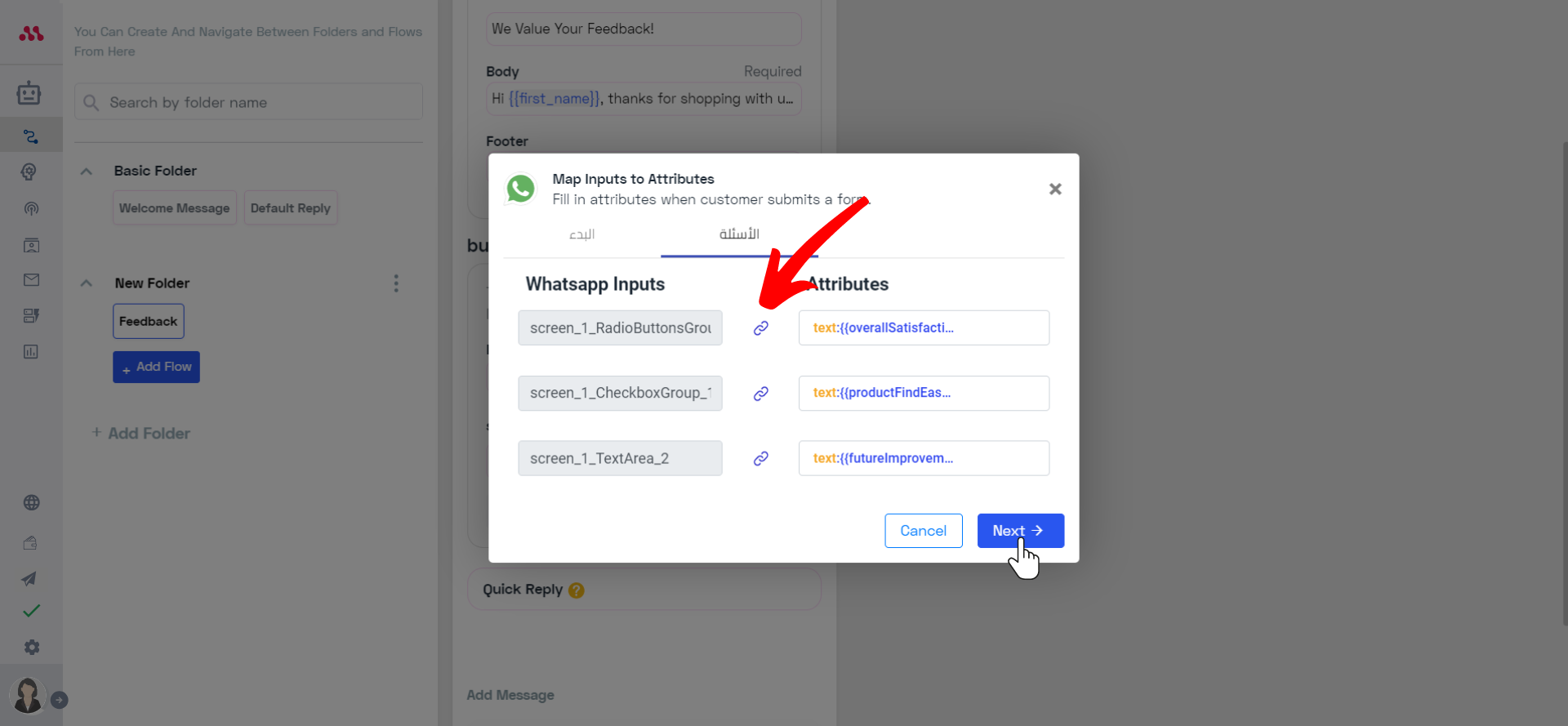Open the New Folder three-dot options menu

pyautogui.click(x=396, y=283)
